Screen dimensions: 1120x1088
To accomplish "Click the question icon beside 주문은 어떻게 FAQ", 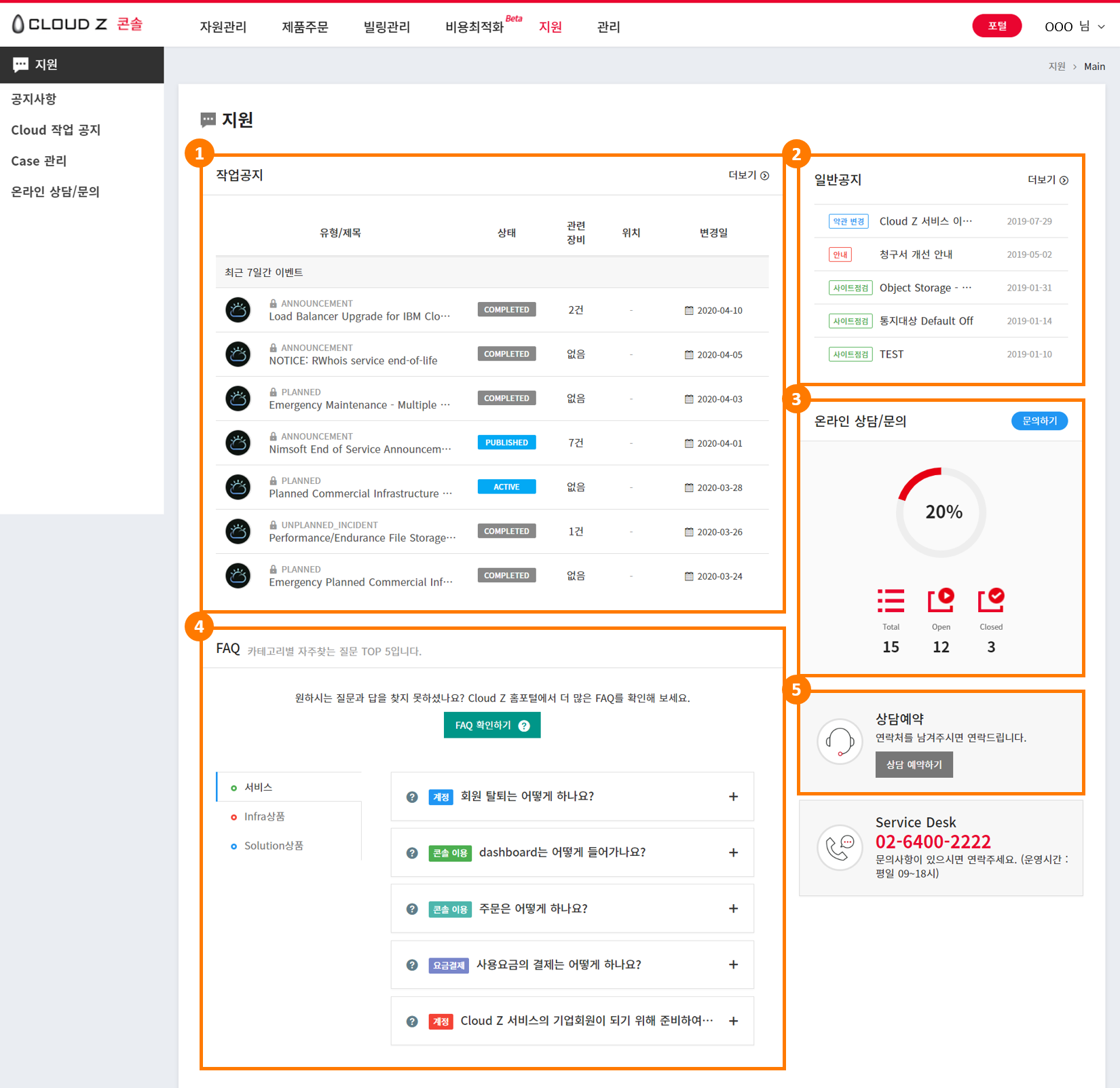I will point(412,909).
